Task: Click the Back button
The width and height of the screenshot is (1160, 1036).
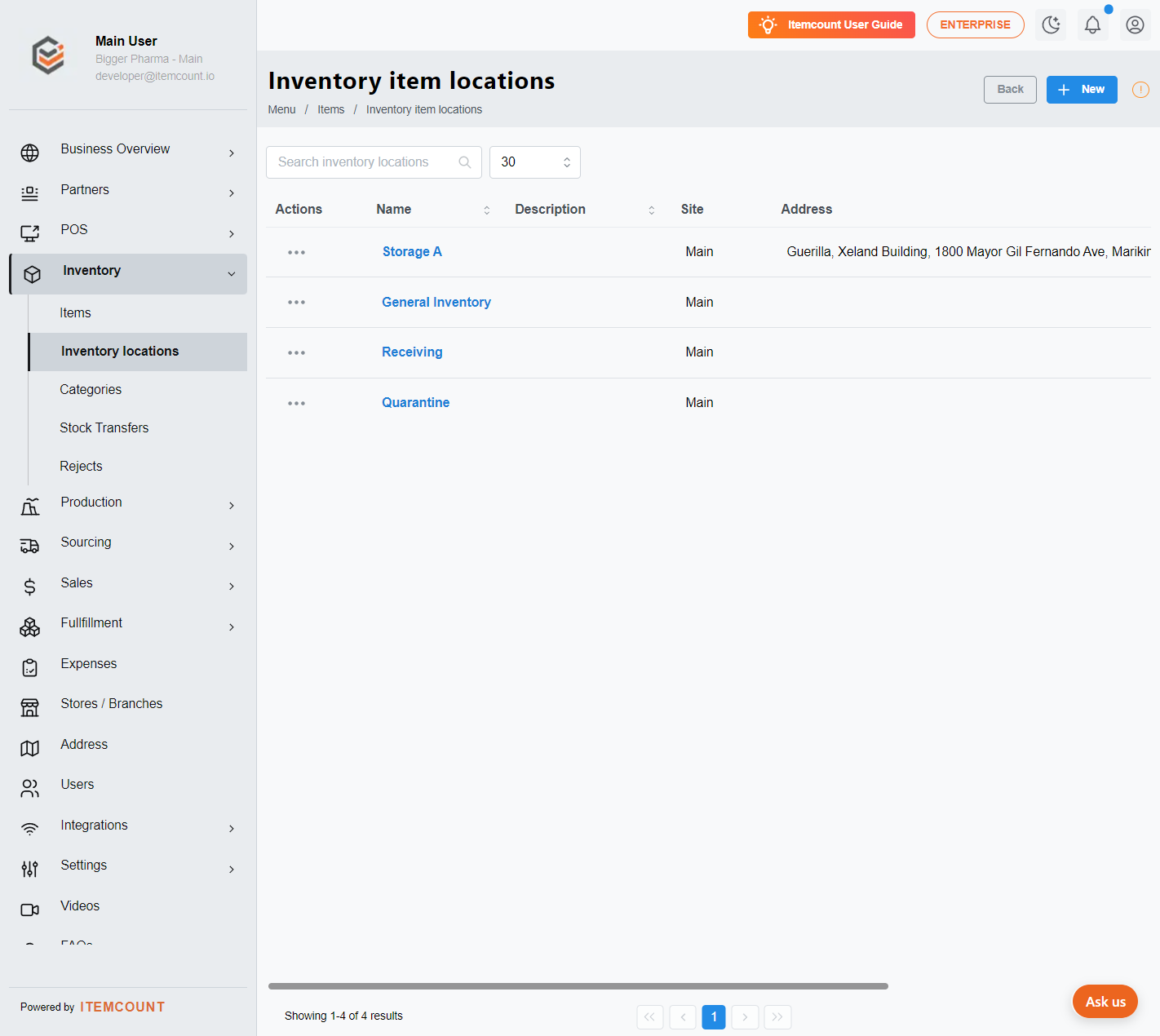Action: (x=1010, y=90)
